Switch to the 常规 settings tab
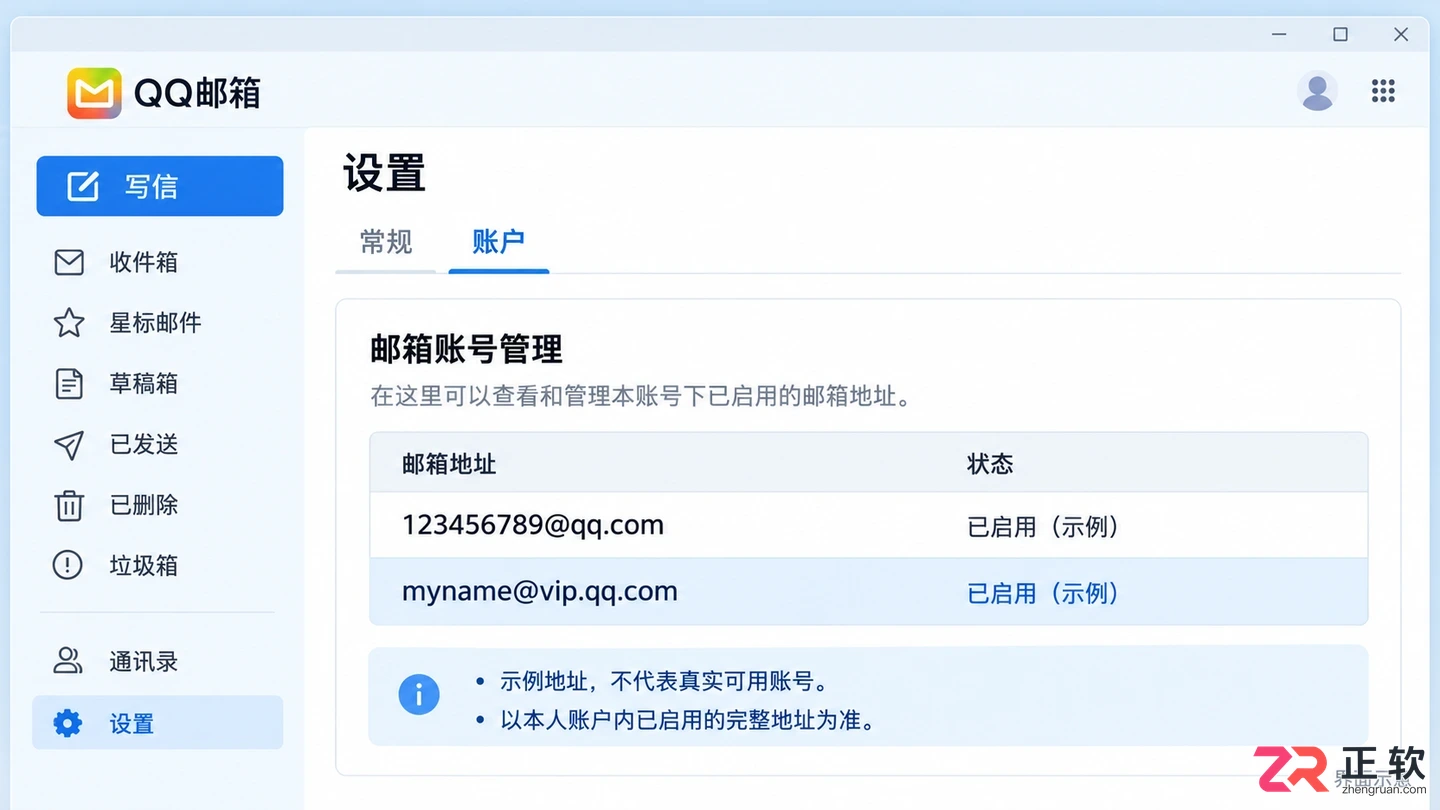The width and height of the screenshot is (1440, 810). (386, 242)
